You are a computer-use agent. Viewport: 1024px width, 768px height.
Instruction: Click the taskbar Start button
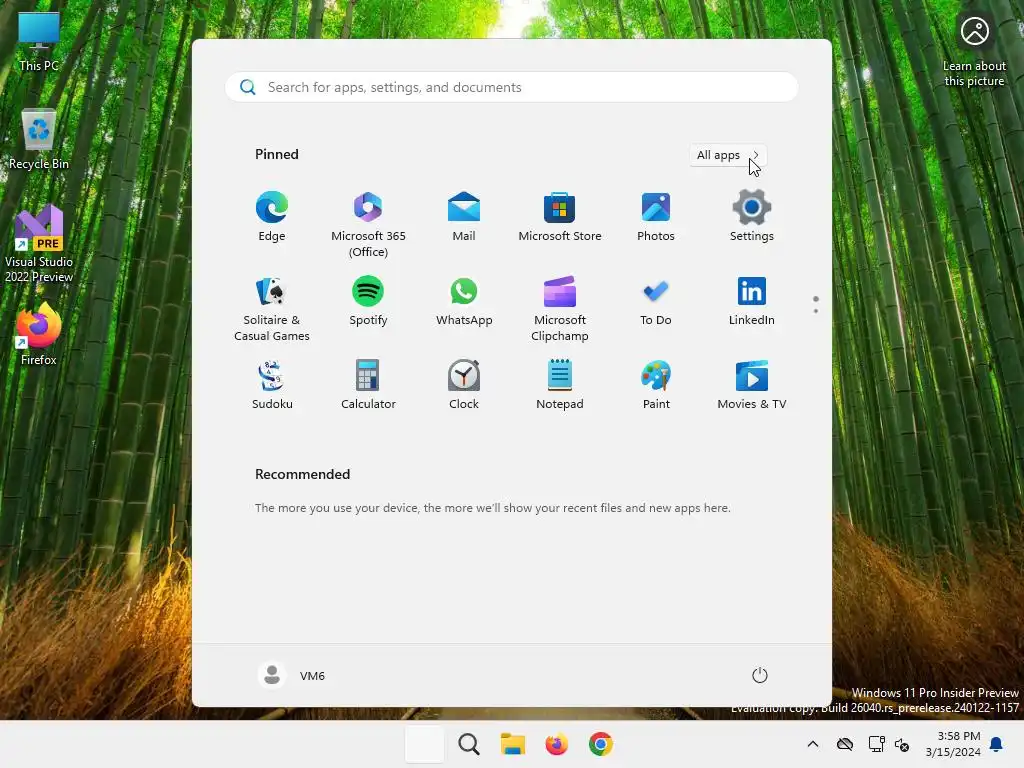coord(424,744)
